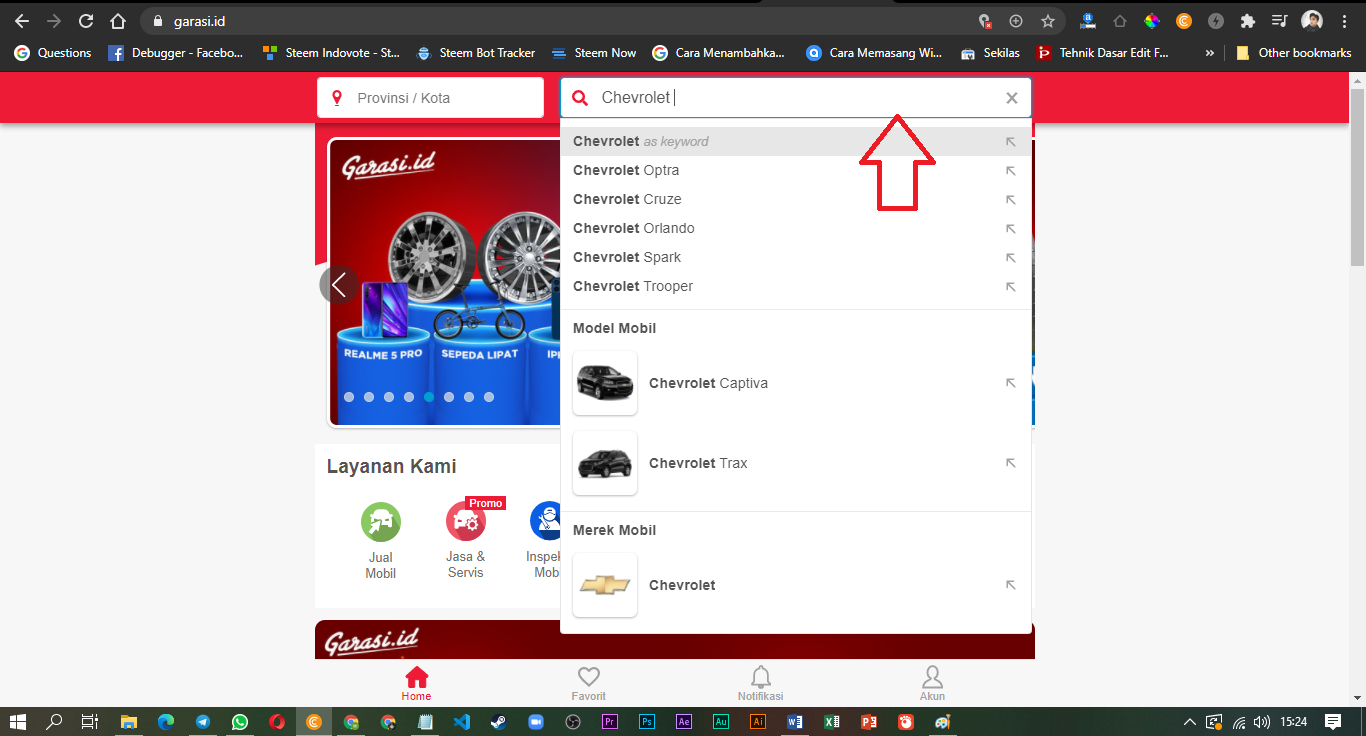Image resolution: width=1366 pixels, height=736 pixels.
Task: Select Chevrolet Captiva model text
Action: click(x=708, y=383)
